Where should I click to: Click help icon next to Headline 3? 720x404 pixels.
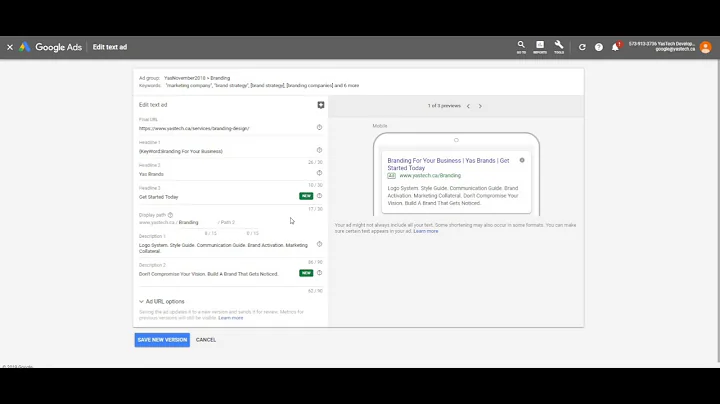coord(319,196)
